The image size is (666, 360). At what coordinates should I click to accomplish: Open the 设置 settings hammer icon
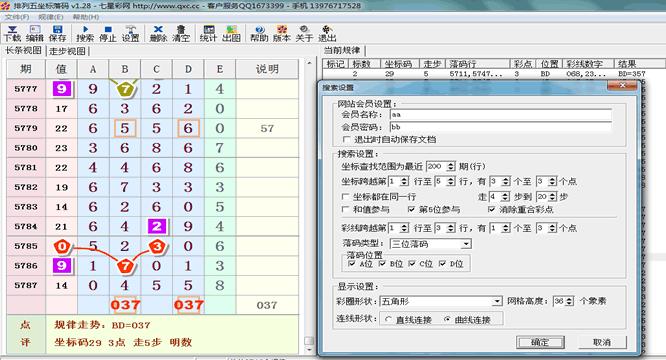tap(130, 34)
